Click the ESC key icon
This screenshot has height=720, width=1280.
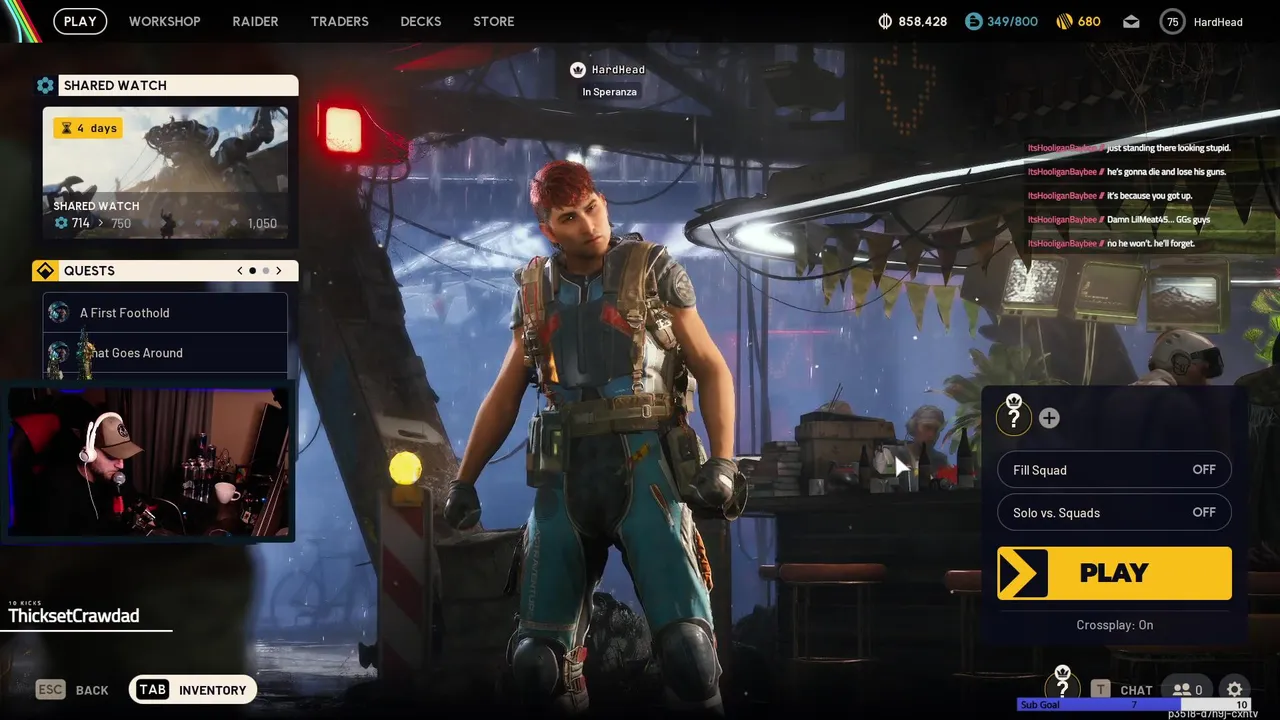[51, 689]
